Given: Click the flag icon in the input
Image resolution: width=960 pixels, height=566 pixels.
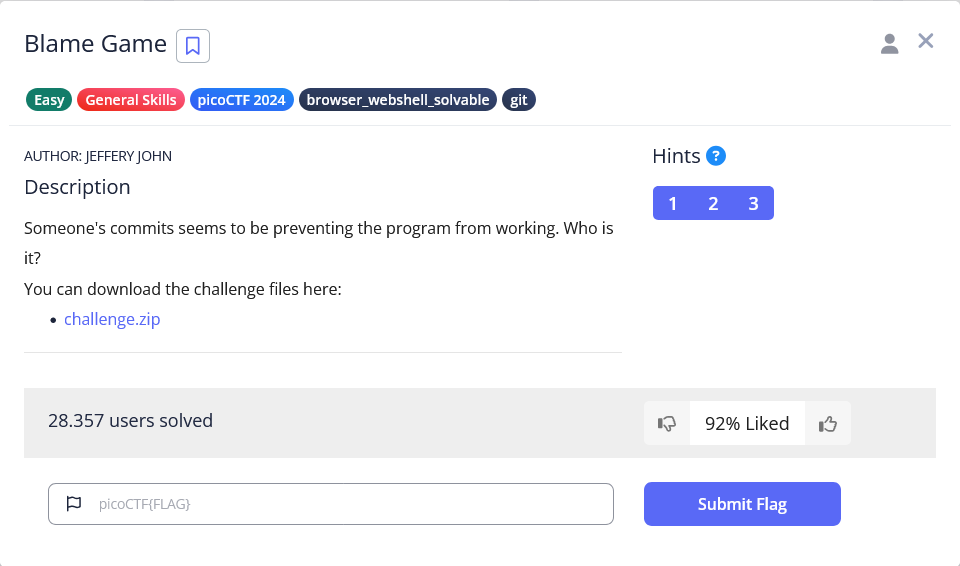Looking at the screenshot, I should [74, 504].
